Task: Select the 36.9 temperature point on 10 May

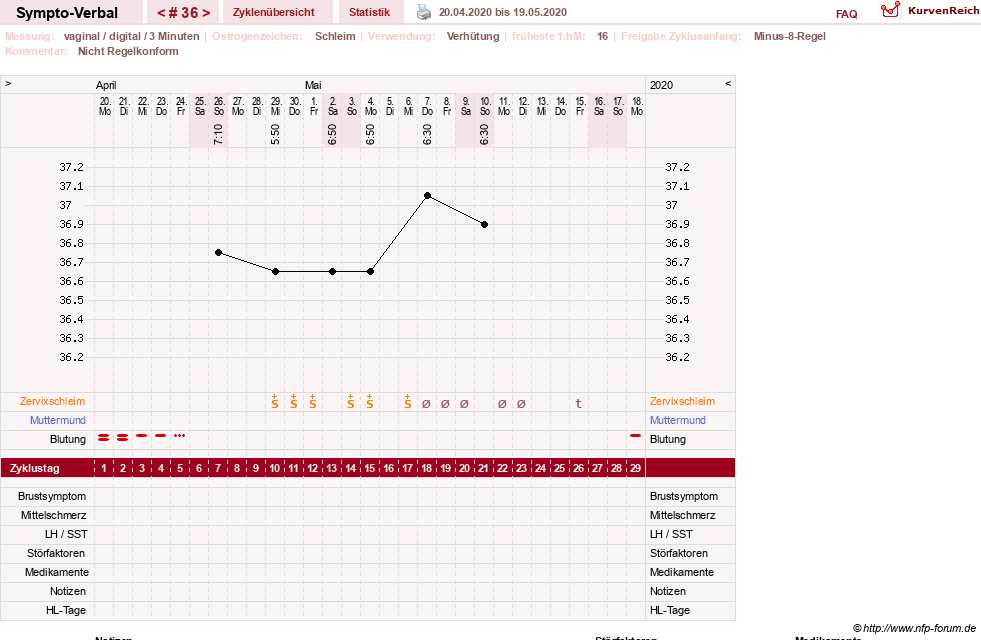Action: [x=484, y=224]
